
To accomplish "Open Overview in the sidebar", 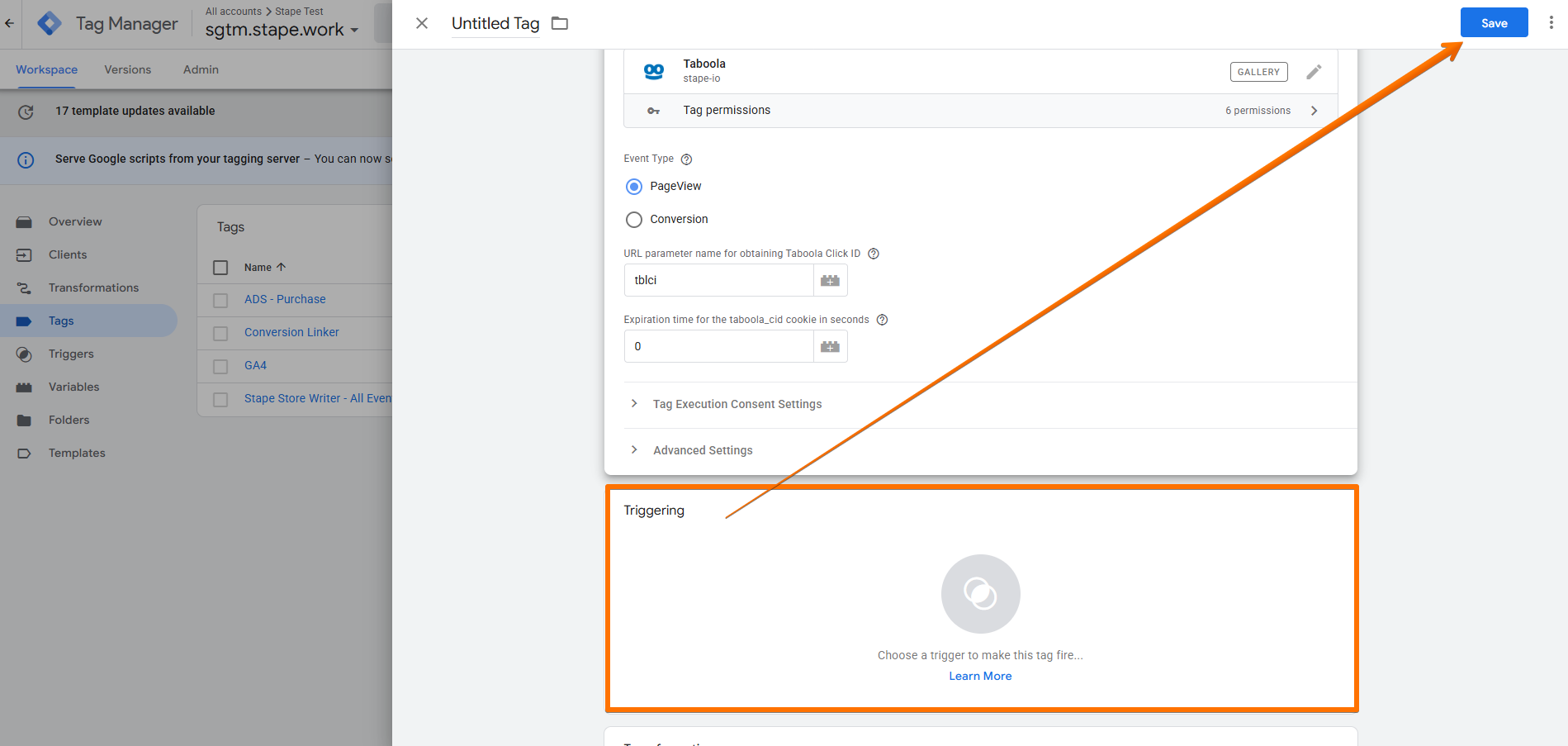I will pos(75,221).
